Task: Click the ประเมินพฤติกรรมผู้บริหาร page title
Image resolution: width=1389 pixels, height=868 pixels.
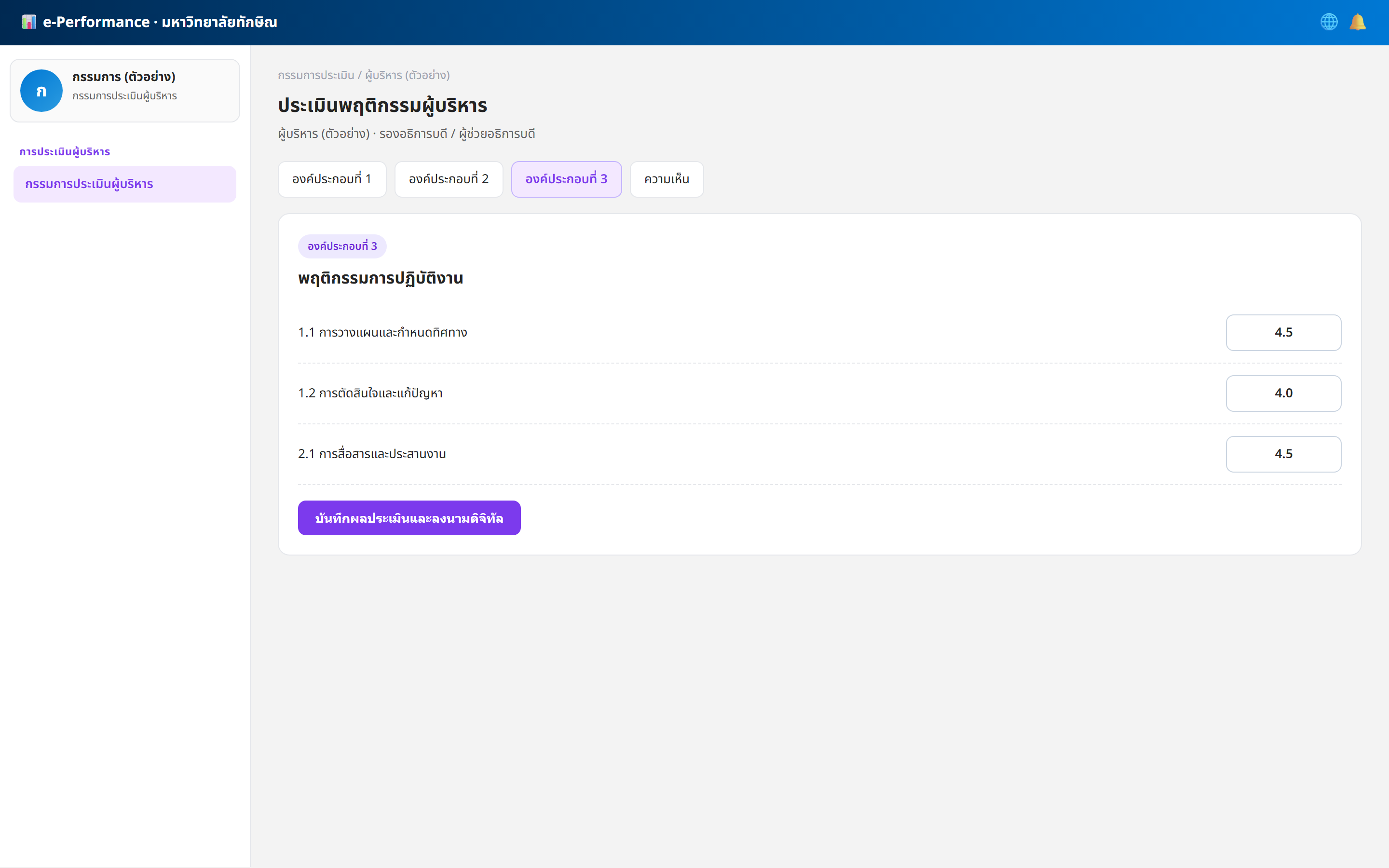Action: tap(382, 106)
